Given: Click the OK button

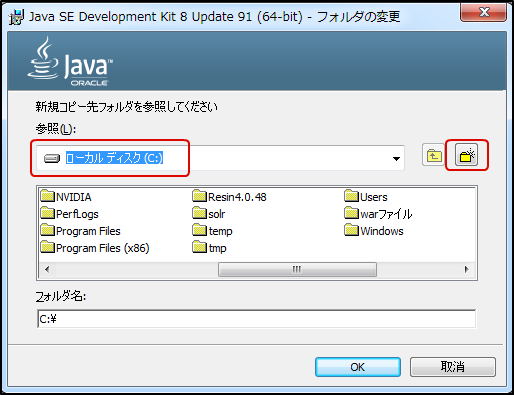Looking at the screenshot, I should point(358,367).
